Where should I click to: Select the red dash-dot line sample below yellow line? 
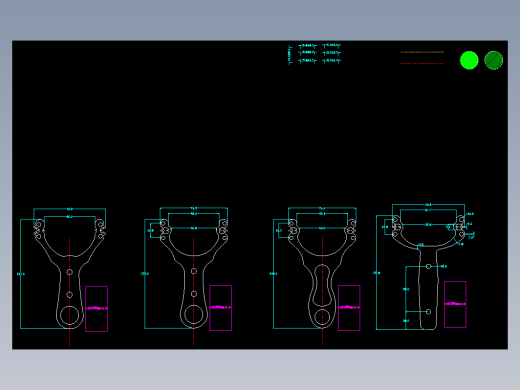(422, 63)
